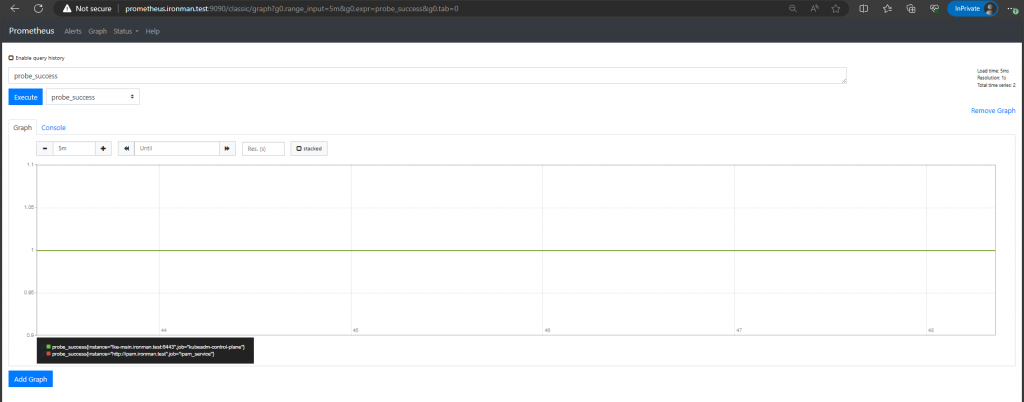This screenshot has height=402, width=1024.
Task: Enable query history checkbox
Action: click(11, 57)
